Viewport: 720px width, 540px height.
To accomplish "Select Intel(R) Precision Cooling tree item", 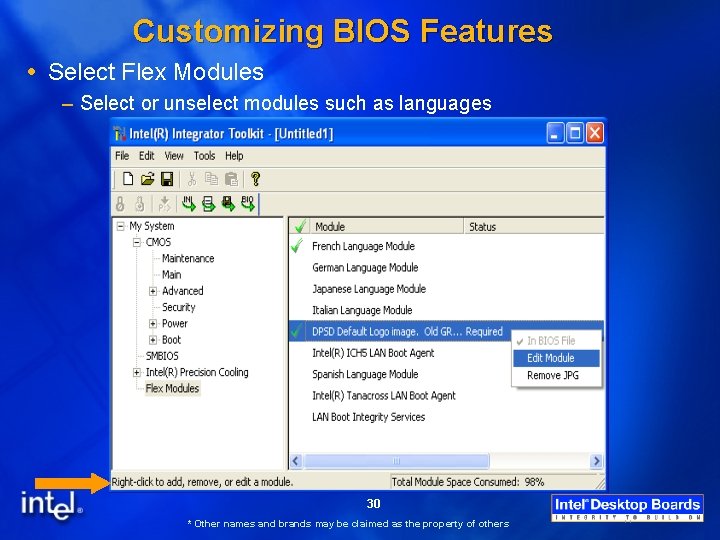I will click(197, 372).
